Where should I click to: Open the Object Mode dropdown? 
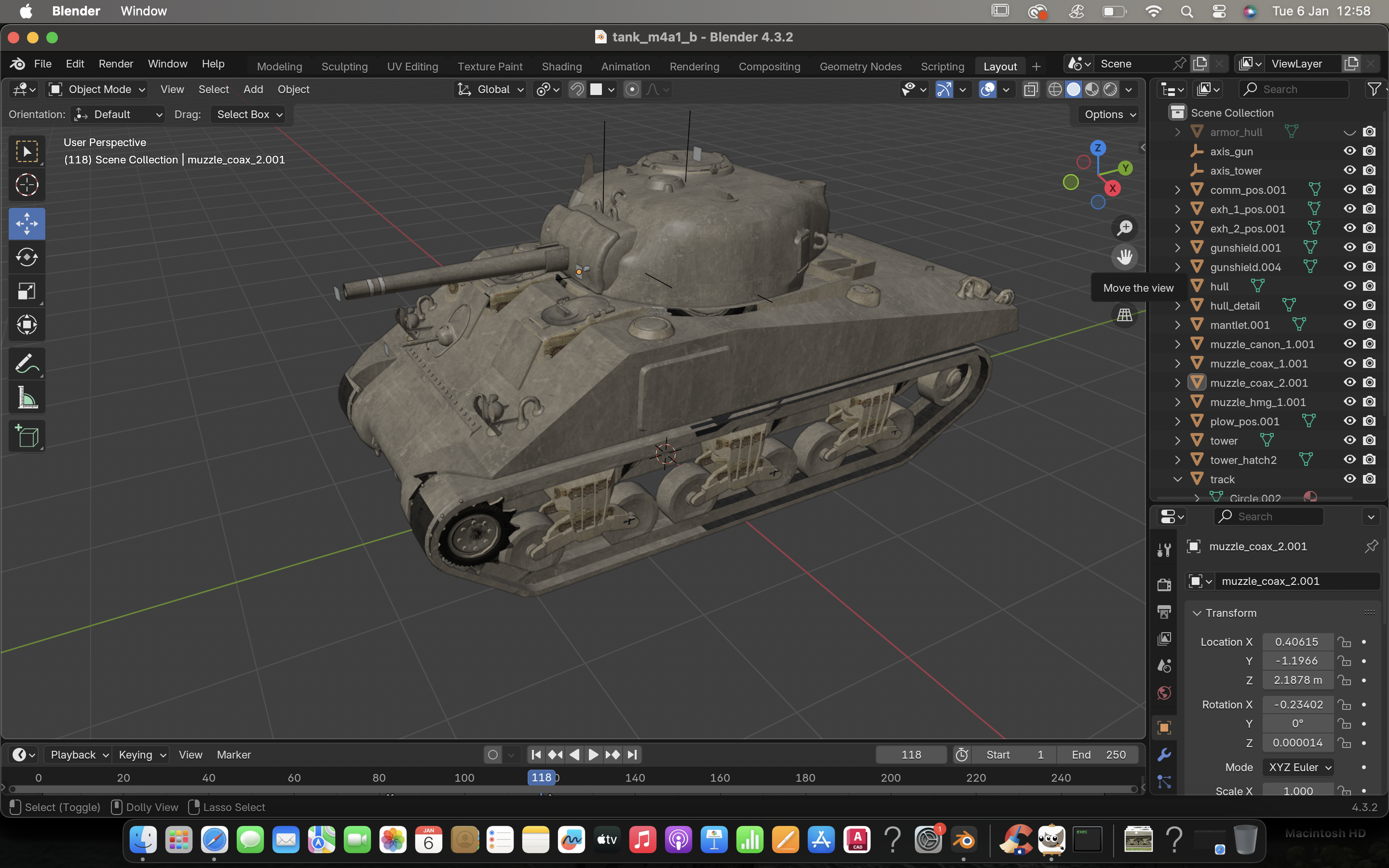pyautogui.click(x=96, y=90)
